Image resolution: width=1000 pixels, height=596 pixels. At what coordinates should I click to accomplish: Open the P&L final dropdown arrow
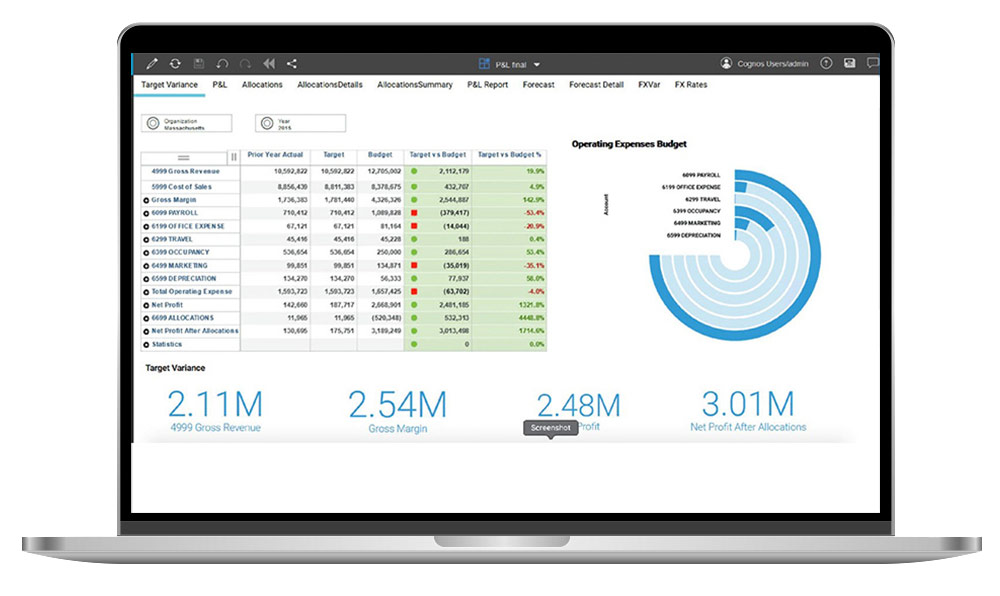click(536, 64)
